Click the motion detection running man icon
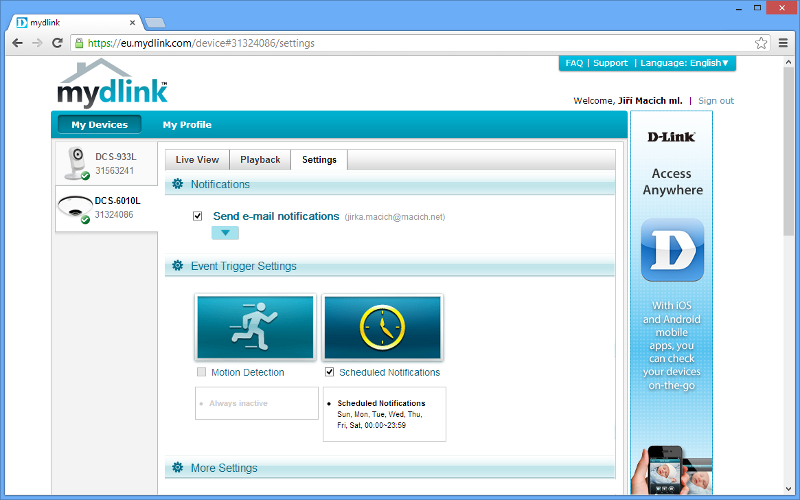Image resolution: width=800 pixels, height=500 pixels. point(256,327)
